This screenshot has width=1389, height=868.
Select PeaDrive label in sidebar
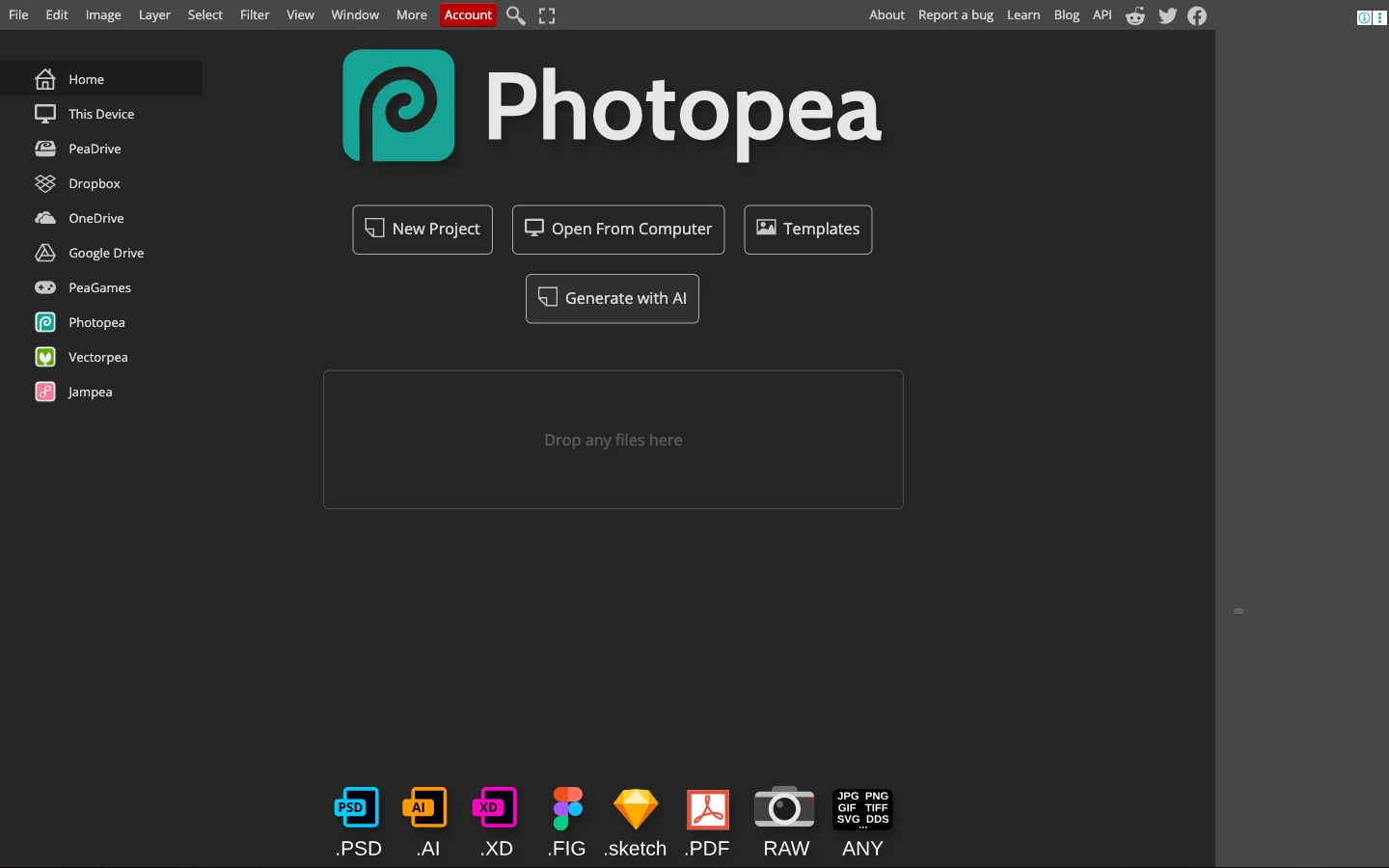point(95,149)
